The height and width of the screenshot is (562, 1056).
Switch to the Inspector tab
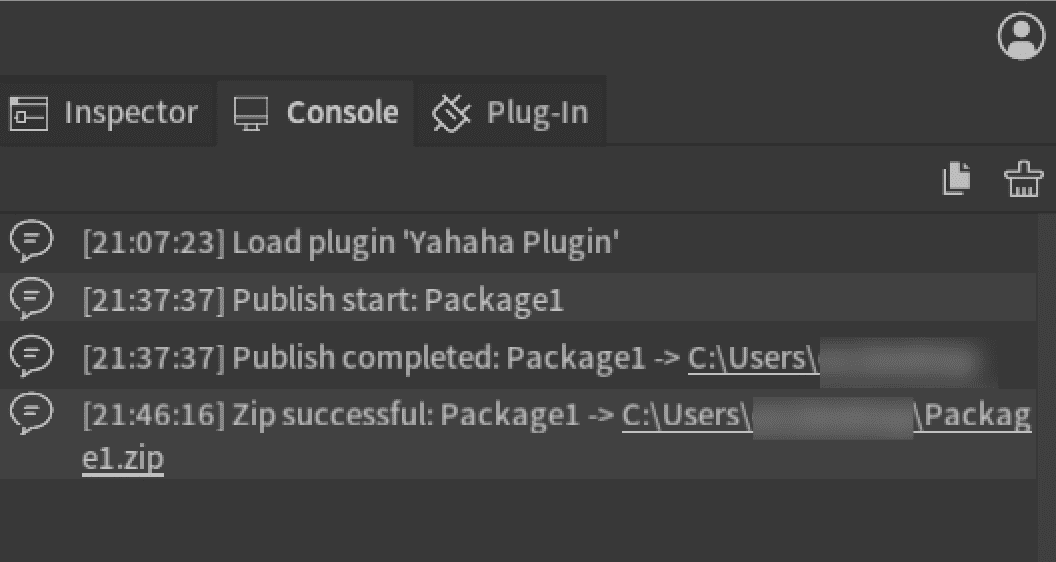[x=130, y=113]
